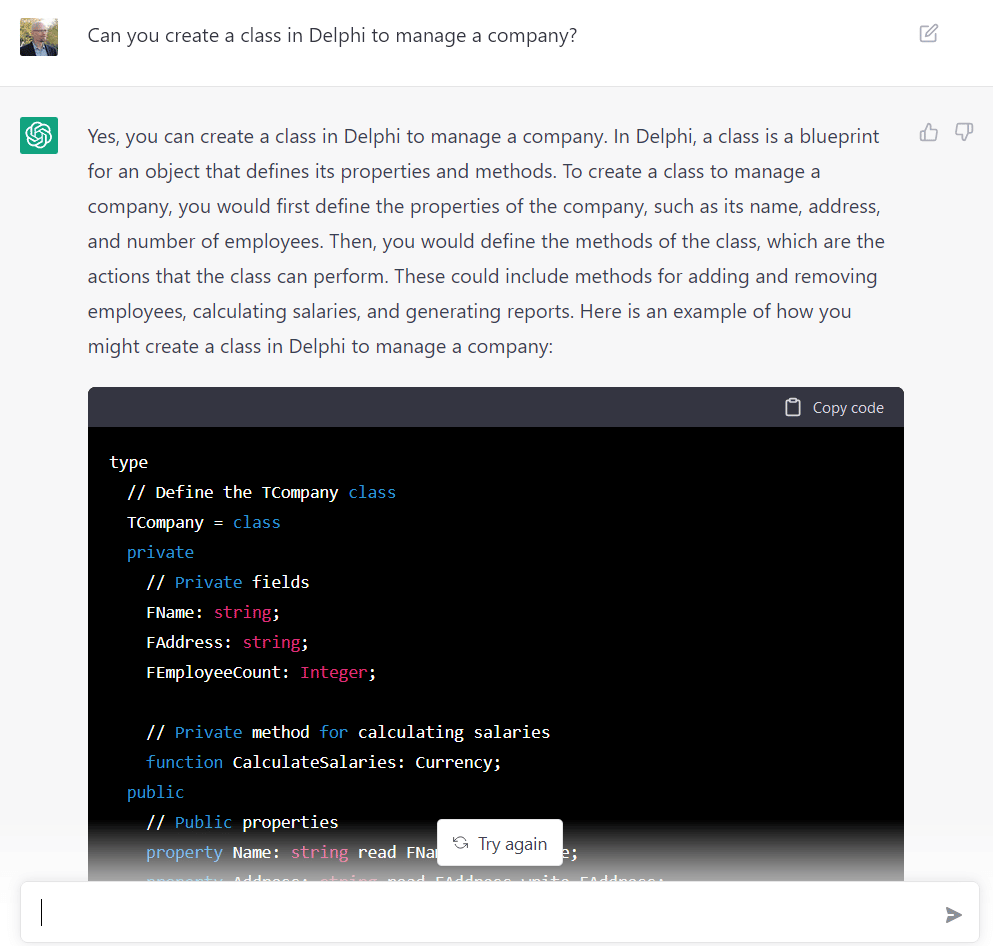Image resolution: width=993 pixels, height=946 pixels.
Task: Click the user profile avatar photo
Action: point(38,36)
